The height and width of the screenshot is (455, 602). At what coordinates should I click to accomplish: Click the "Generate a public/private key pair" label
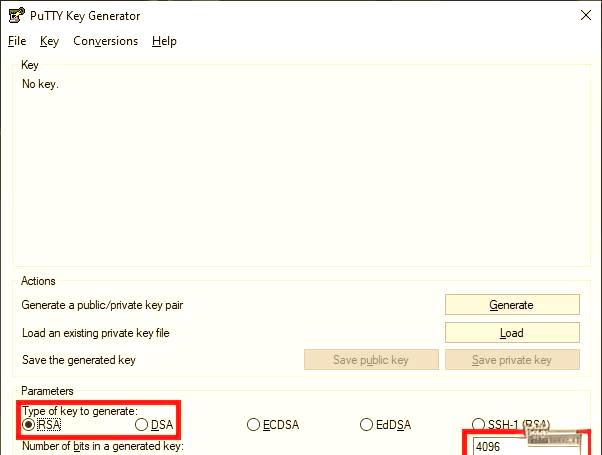pyautogui.click(x=102, y=305)
